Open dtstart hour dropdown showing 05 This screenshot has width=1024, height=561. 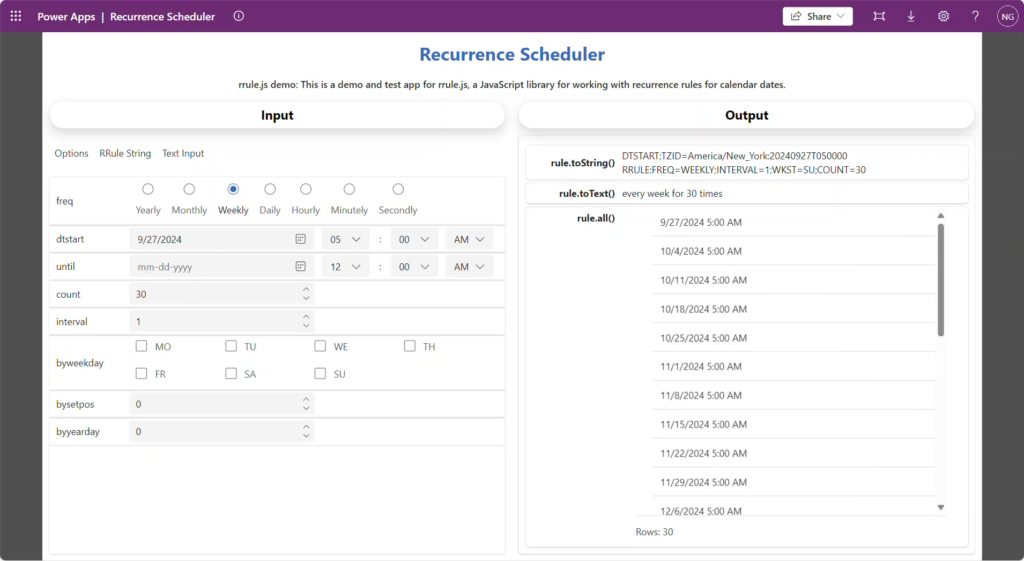point(345,240)
